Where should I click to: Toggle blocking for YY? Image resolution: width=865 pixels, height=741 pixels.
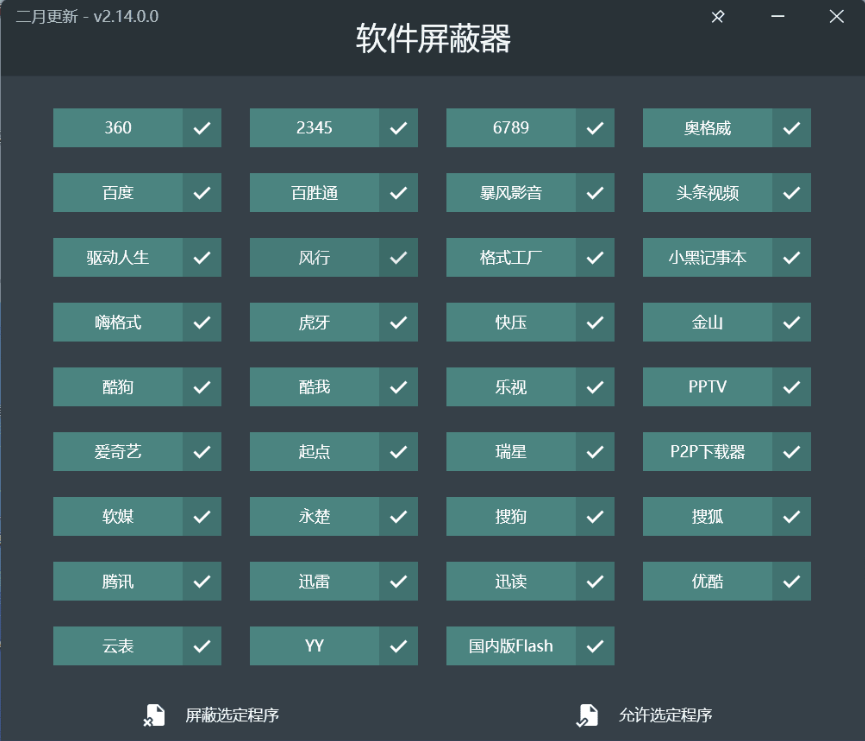398,646
